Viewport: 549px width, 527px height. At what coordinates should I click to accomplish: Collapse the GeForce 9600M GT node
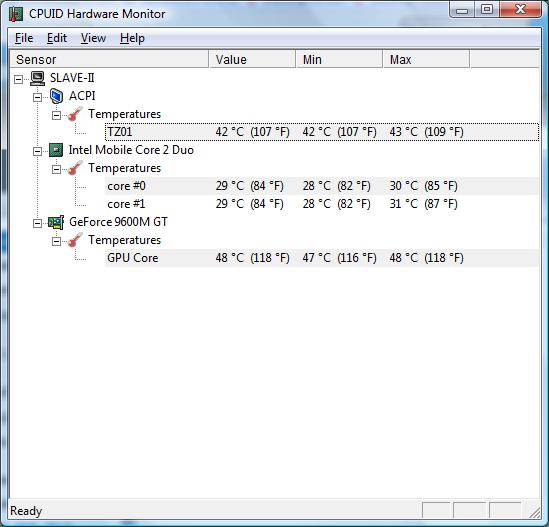click(x=37, y=223)
